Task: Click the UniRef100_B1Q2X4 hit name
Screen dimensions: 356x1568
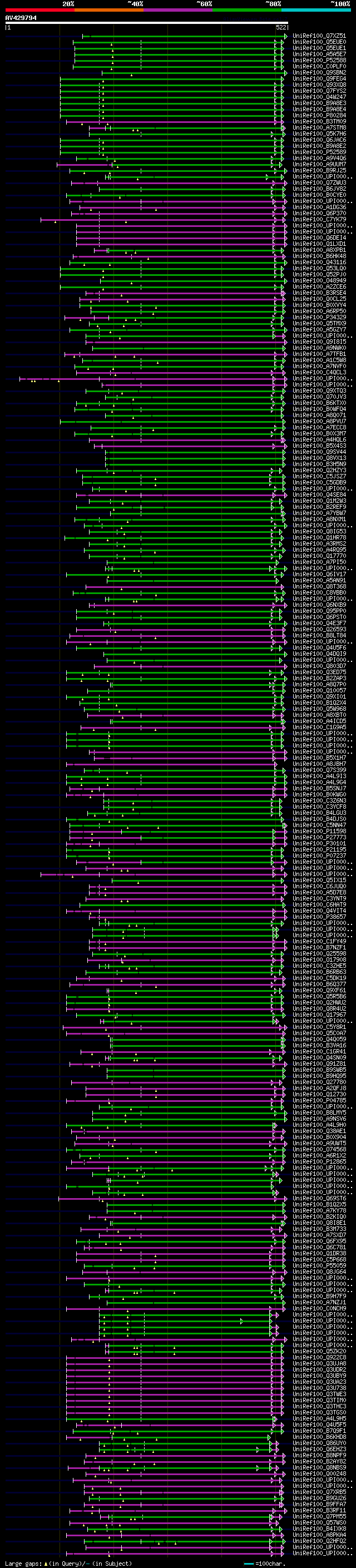Action: click(x=319, y=703)
